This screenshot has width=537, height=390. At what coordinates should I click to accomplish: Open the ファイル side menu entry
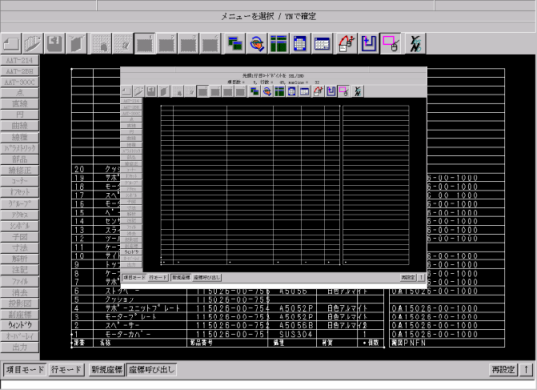point(20,281)
